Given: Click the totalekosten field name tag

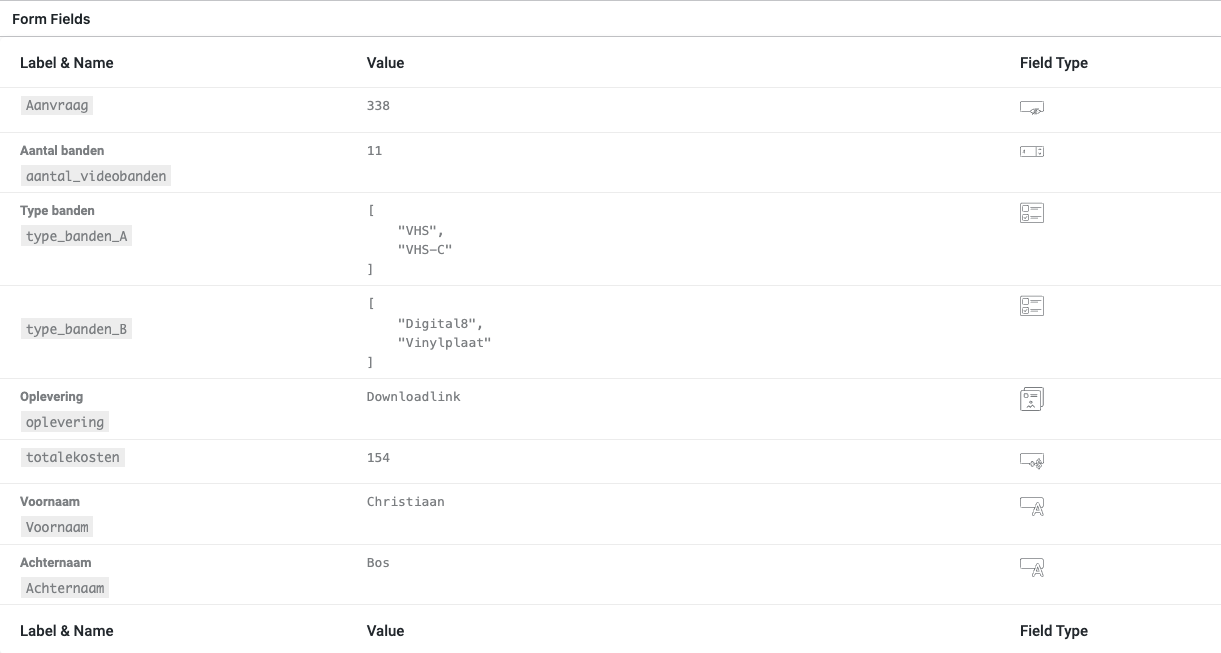Looking at the screenshot, I should tap(73, 457).
